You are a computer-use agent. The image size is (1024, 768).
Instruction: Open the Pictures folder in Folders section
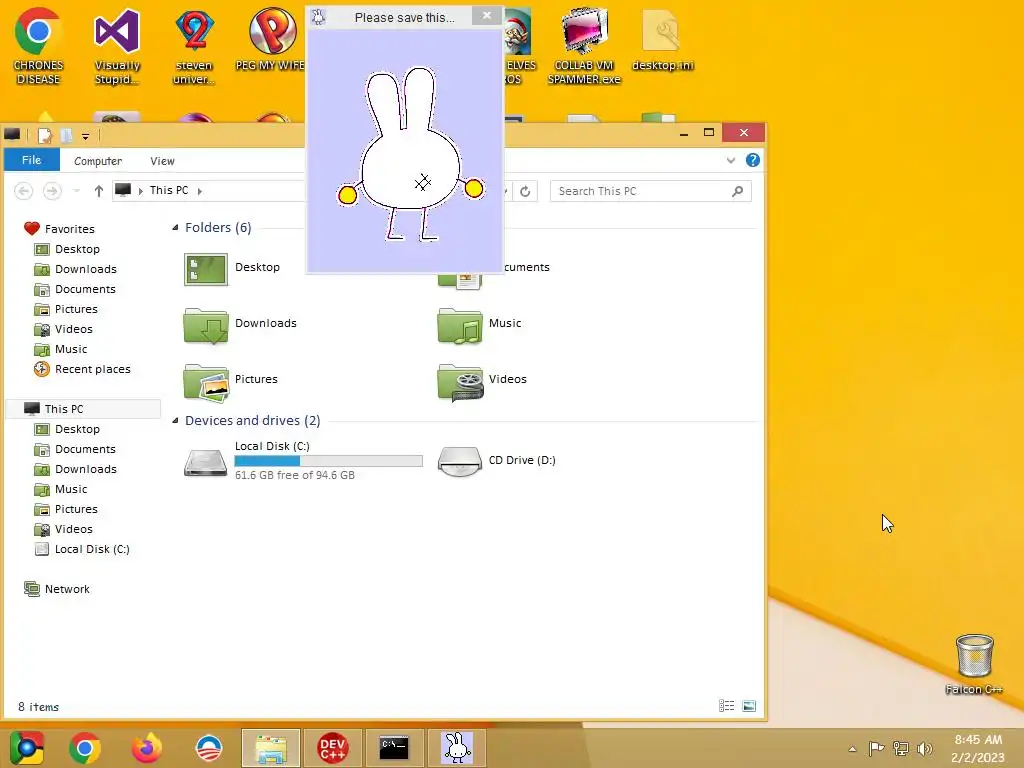click(x=231, y=381)
